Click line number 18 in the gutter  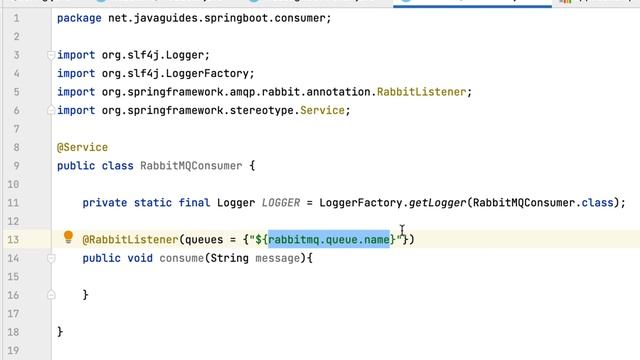13,332
